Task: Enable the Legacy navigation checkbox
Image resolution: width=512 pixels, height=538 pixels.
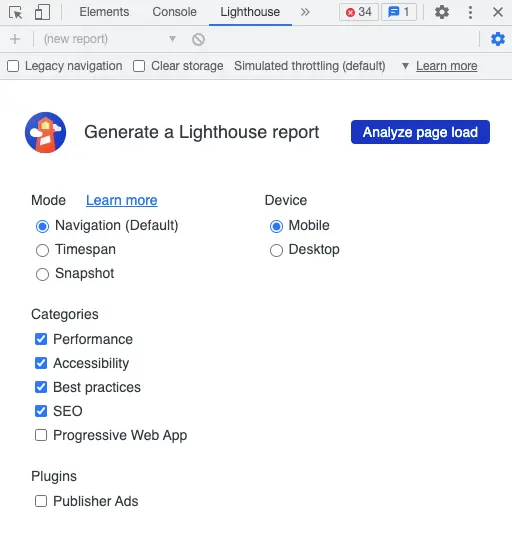Action: pyautogui.click(x=13, y=66)
